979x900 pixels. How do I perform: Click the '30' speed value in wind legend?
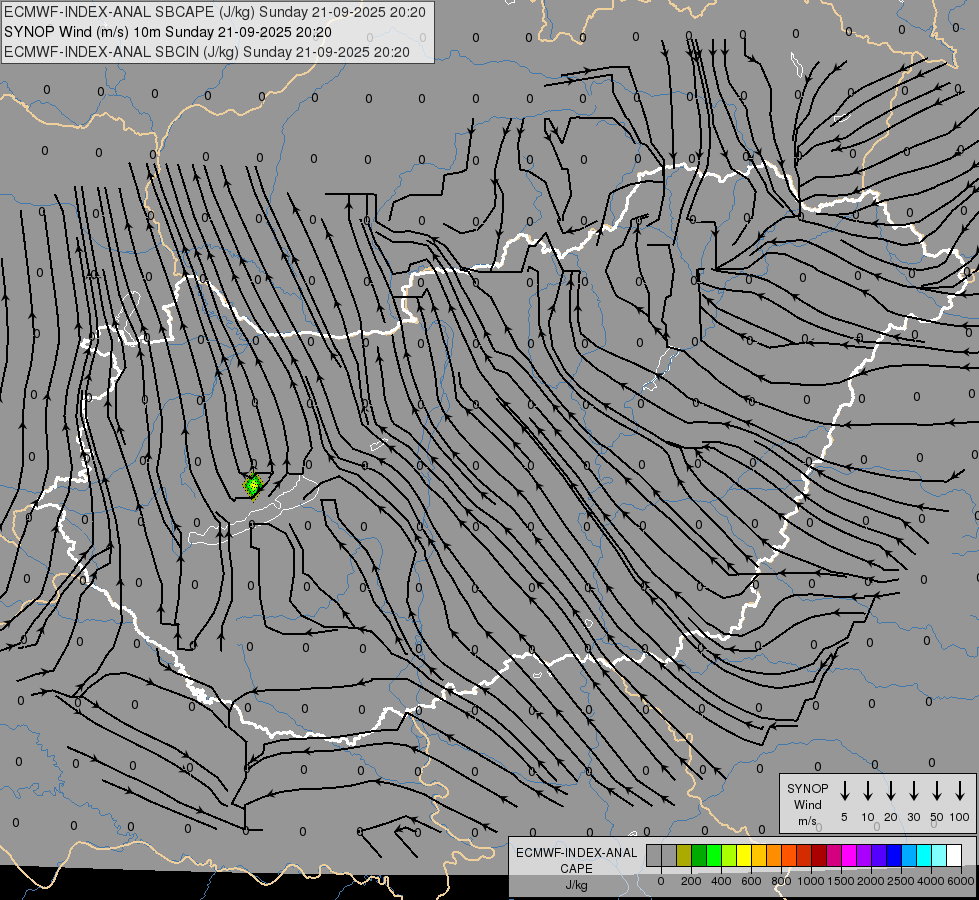click(x=913, y=817)
